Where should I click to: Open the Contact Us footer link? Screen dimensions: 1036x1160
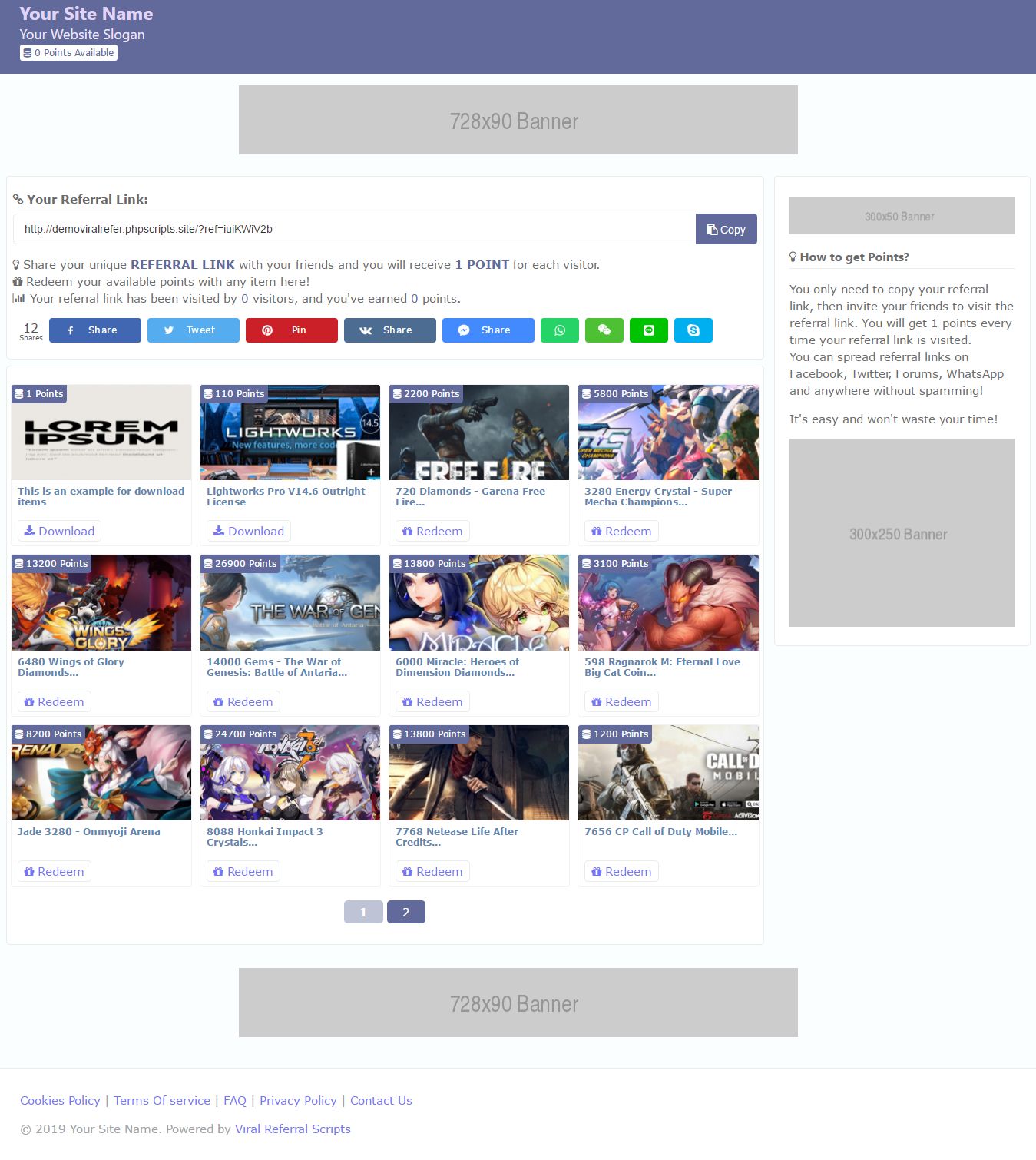(x=381, y=1101)
